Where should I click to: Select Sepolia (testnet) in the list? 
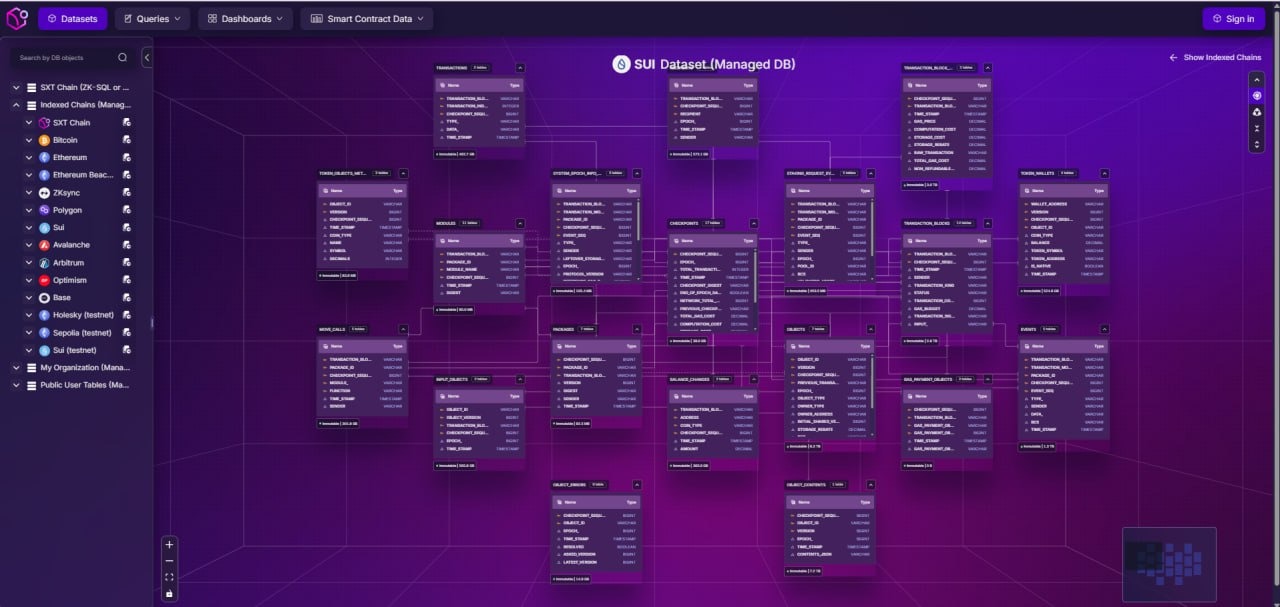click(x=82, y=333)
